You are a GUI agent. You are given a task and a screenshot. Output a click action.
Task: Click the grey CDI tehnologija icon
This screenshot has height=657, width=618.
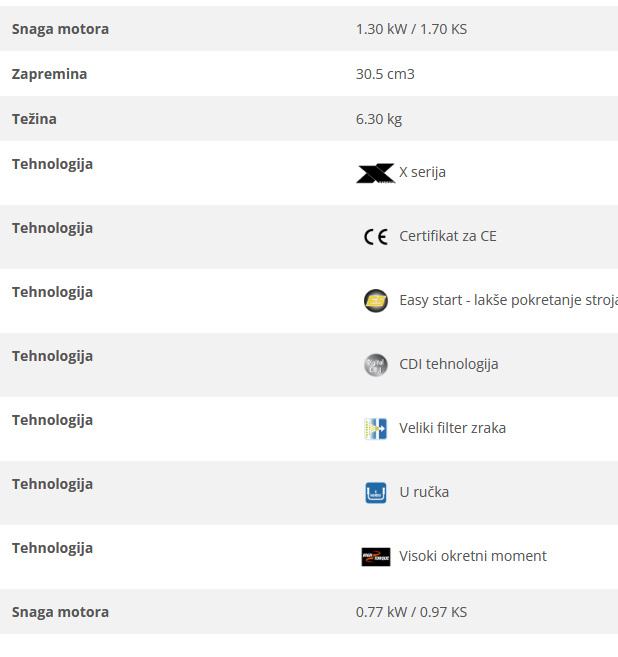pos(375,365)
